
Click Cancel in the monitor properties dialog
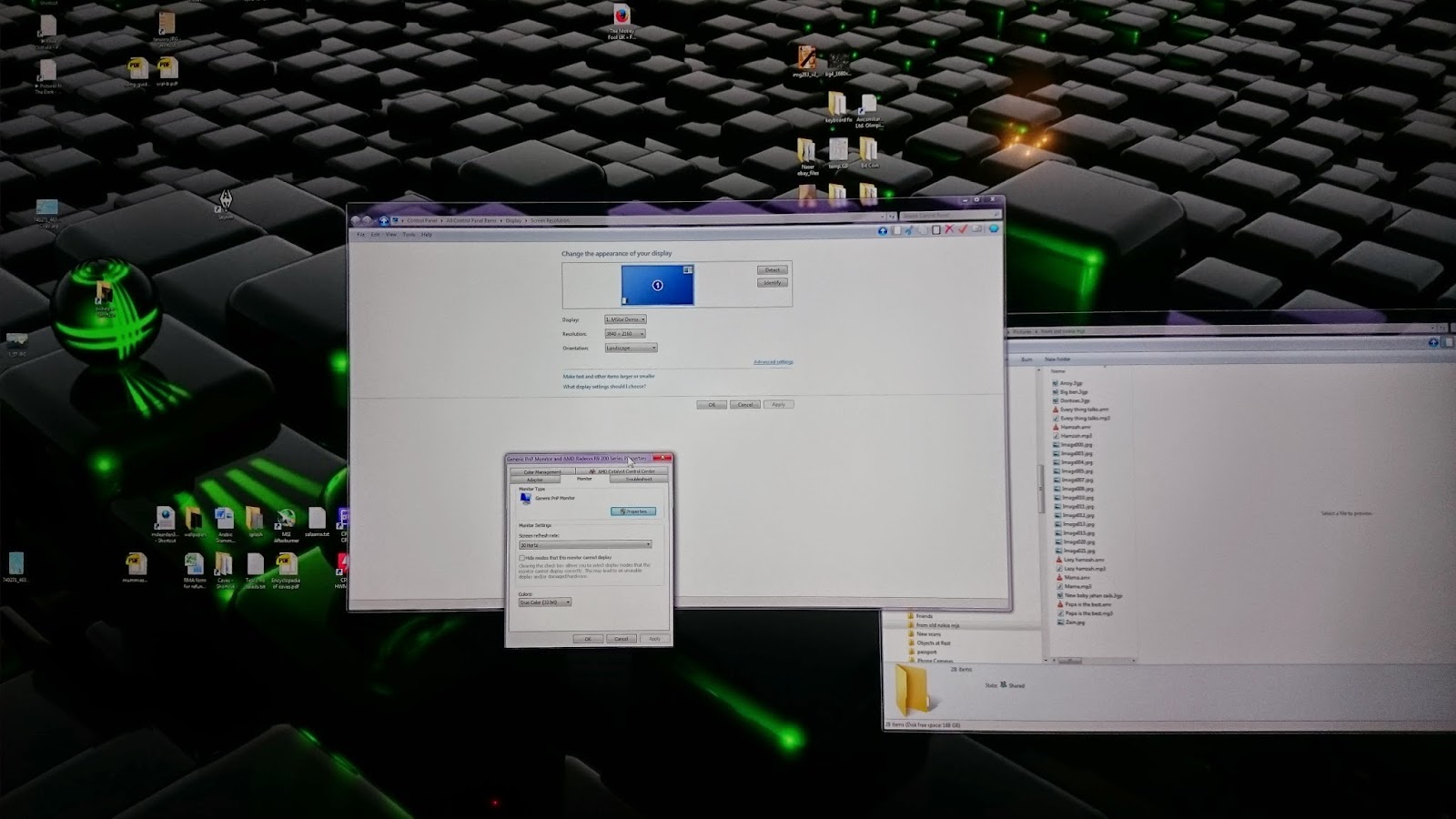[622, 639]
